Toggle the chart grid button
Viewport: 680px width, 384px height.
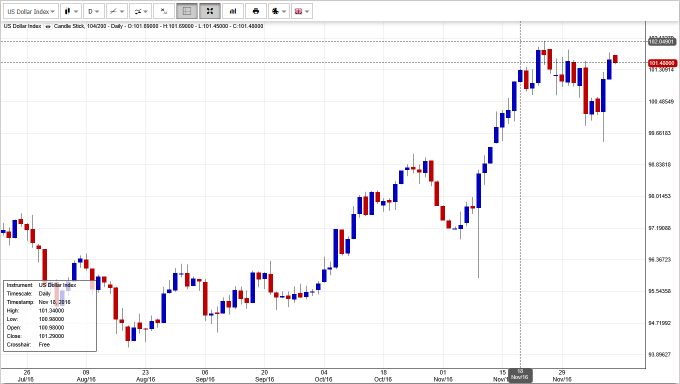pyautogui.click(x=187, y=11)
